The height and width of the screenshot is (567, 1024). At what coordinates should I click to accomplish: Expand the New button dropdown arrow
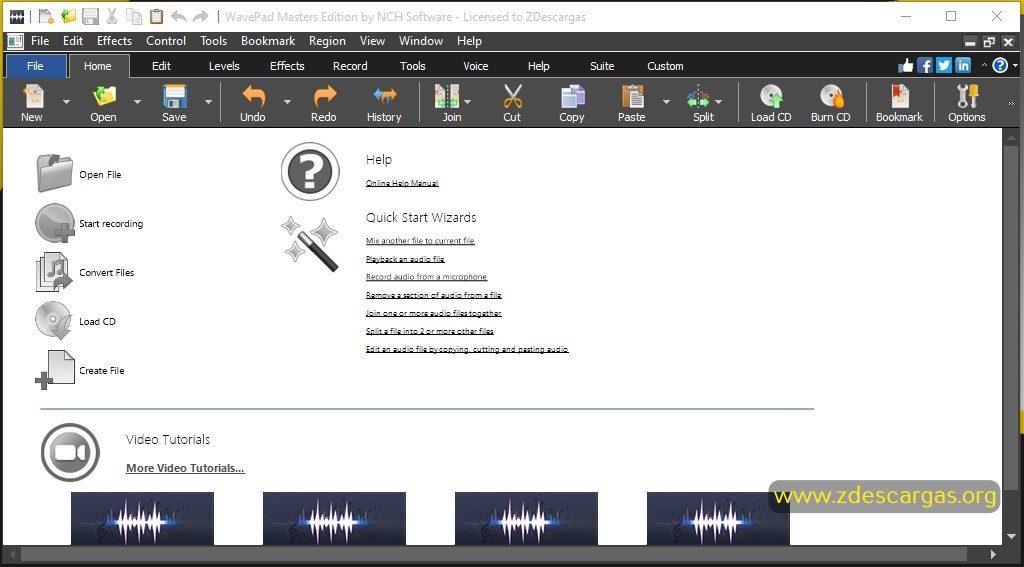click(x=66, y=102)
